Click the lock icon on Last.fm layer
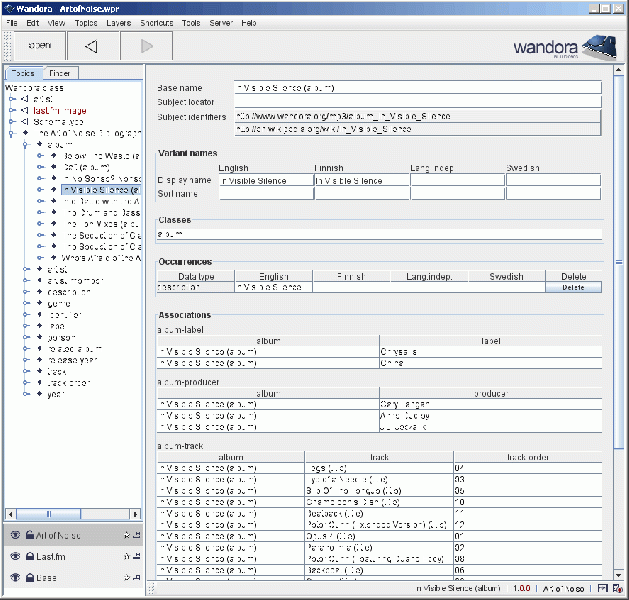Image resolution: width=629 pixels, height=600 pixels. [30, 557]
